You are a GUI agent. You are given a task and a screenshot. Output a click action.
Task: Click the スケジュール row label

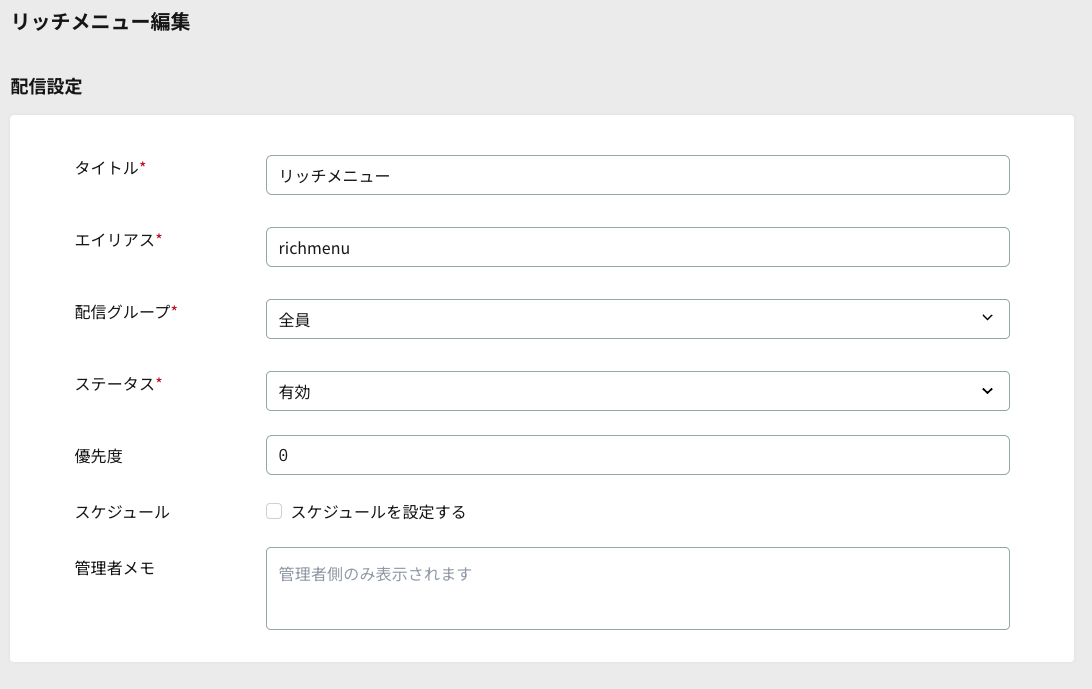(x=122, y=512)
